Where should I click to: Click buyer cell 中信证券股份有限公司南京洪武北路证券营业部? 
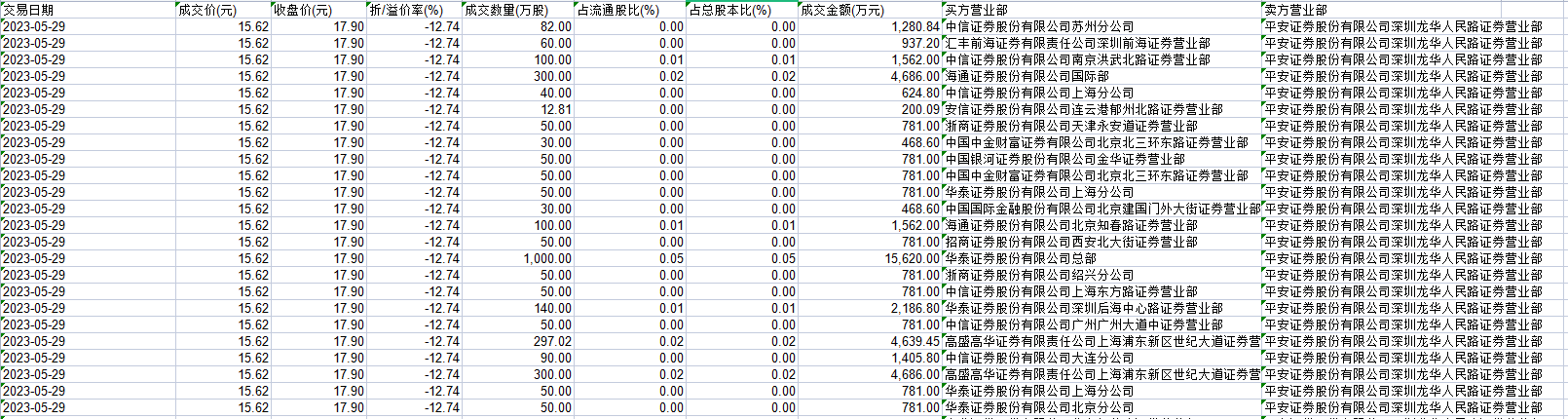pos(1102,60)
